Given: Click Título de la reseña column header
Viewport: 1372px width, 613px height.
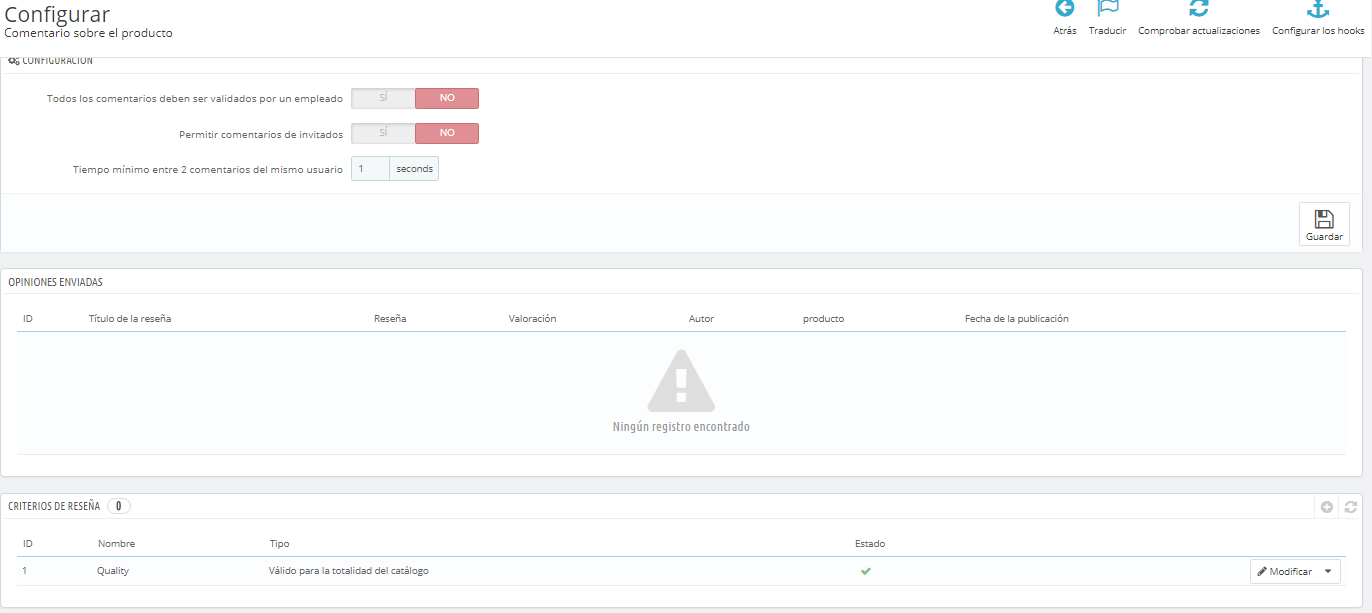Looking at the screenshot, I should (x=129, y=319).
